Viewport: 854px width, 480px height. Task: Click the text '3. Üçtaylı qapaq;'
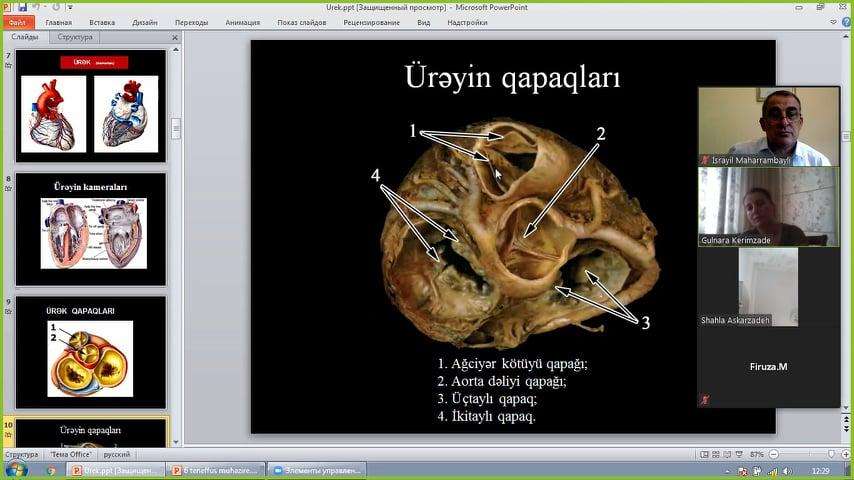pos(487,398)
